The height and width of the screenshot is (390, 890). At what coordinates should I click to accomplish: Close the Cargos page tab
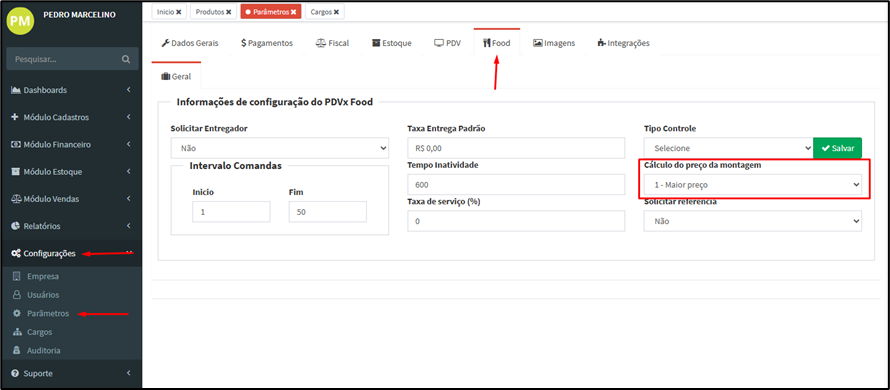(336, 11)
